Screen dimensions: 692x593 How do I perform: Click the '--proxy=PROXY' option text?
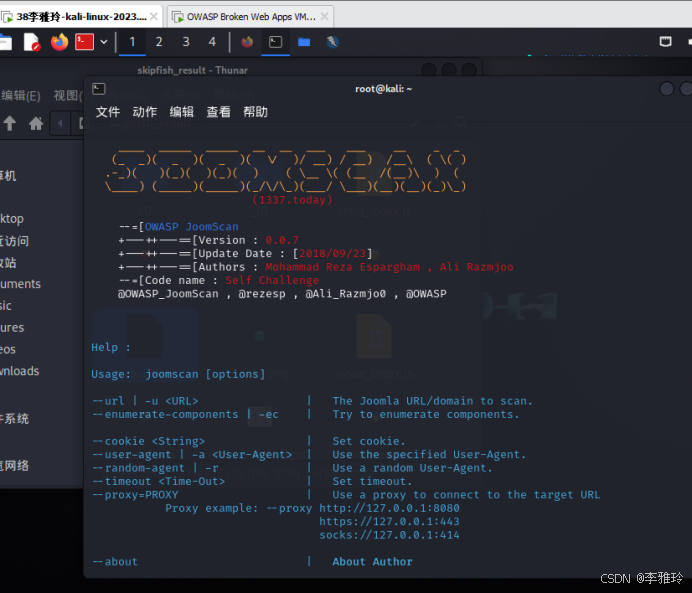[135, 495]
